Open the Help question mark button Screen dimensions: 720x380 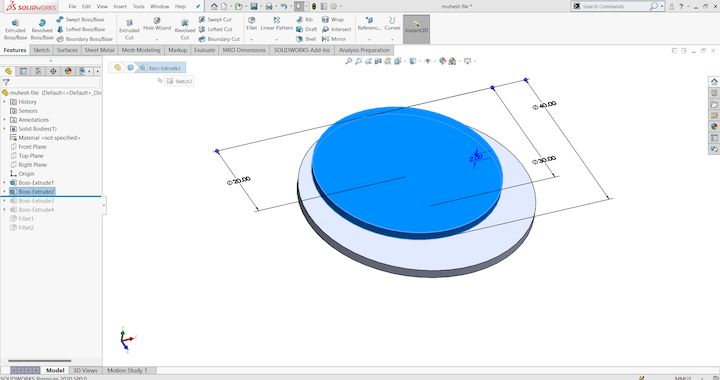(x=681, y=6)
